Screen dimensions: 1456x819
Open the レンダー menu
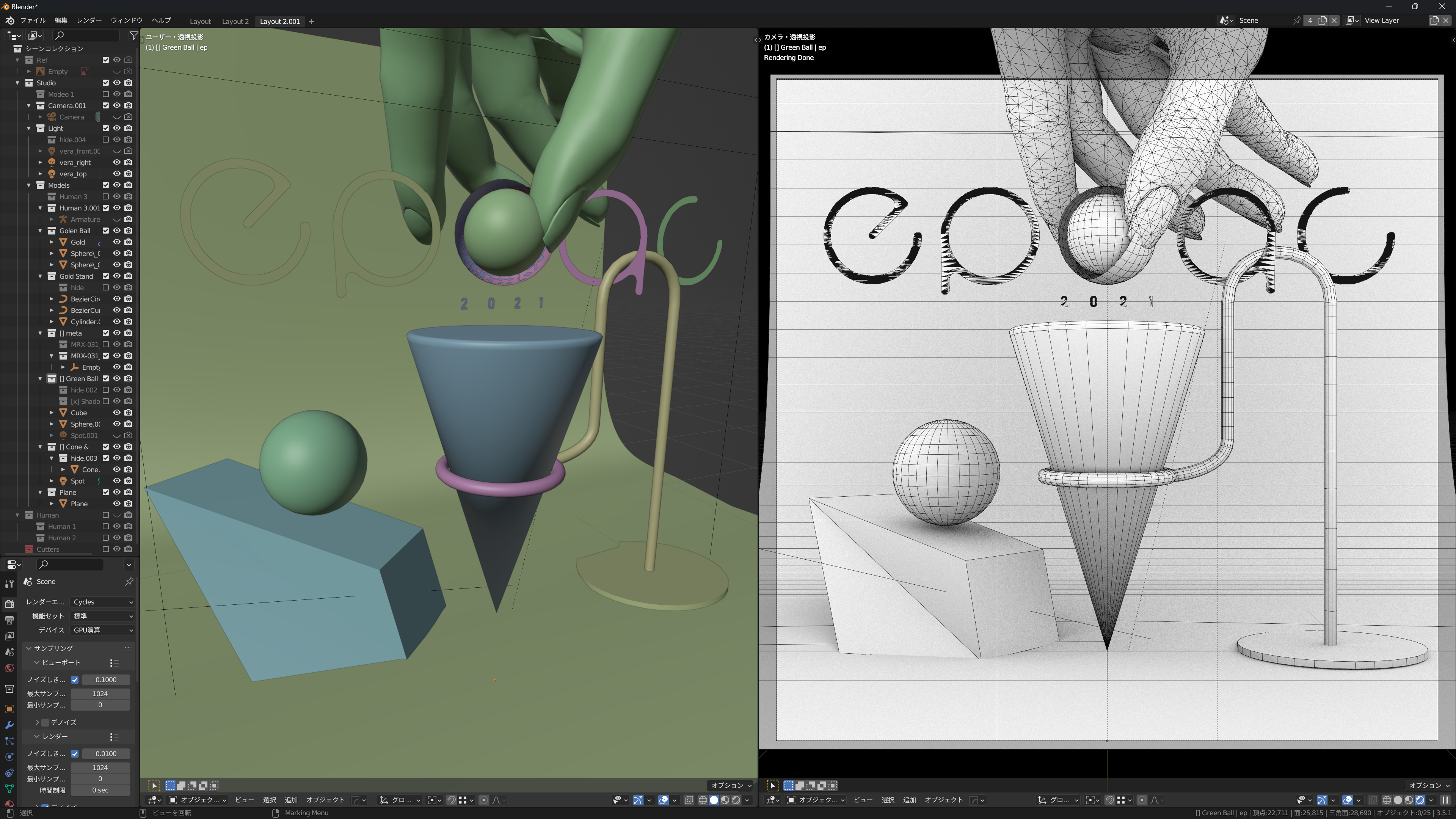(x=89, y=20)
